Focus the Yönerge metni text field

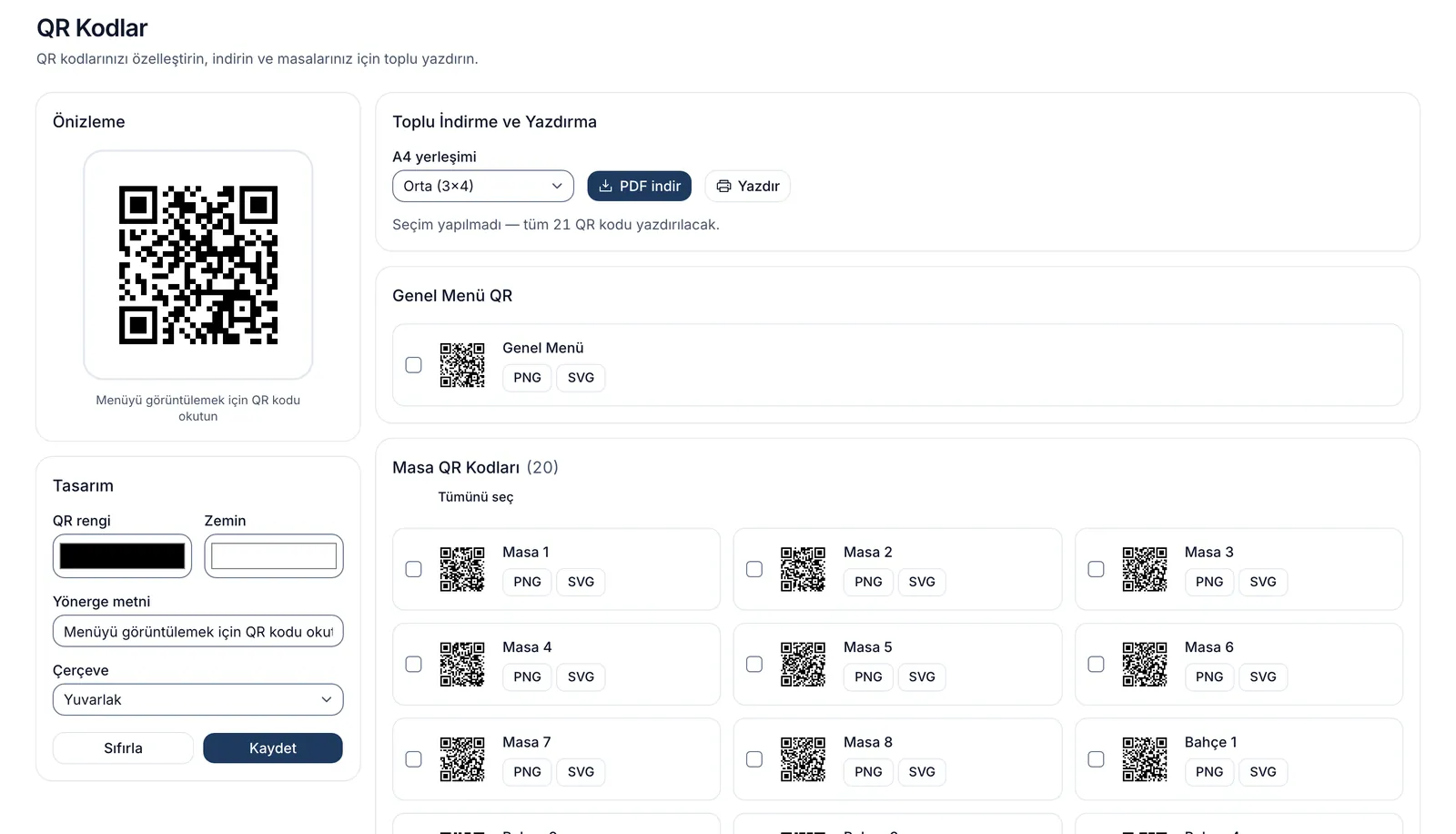pyautogui.click(x=198, y=632)
